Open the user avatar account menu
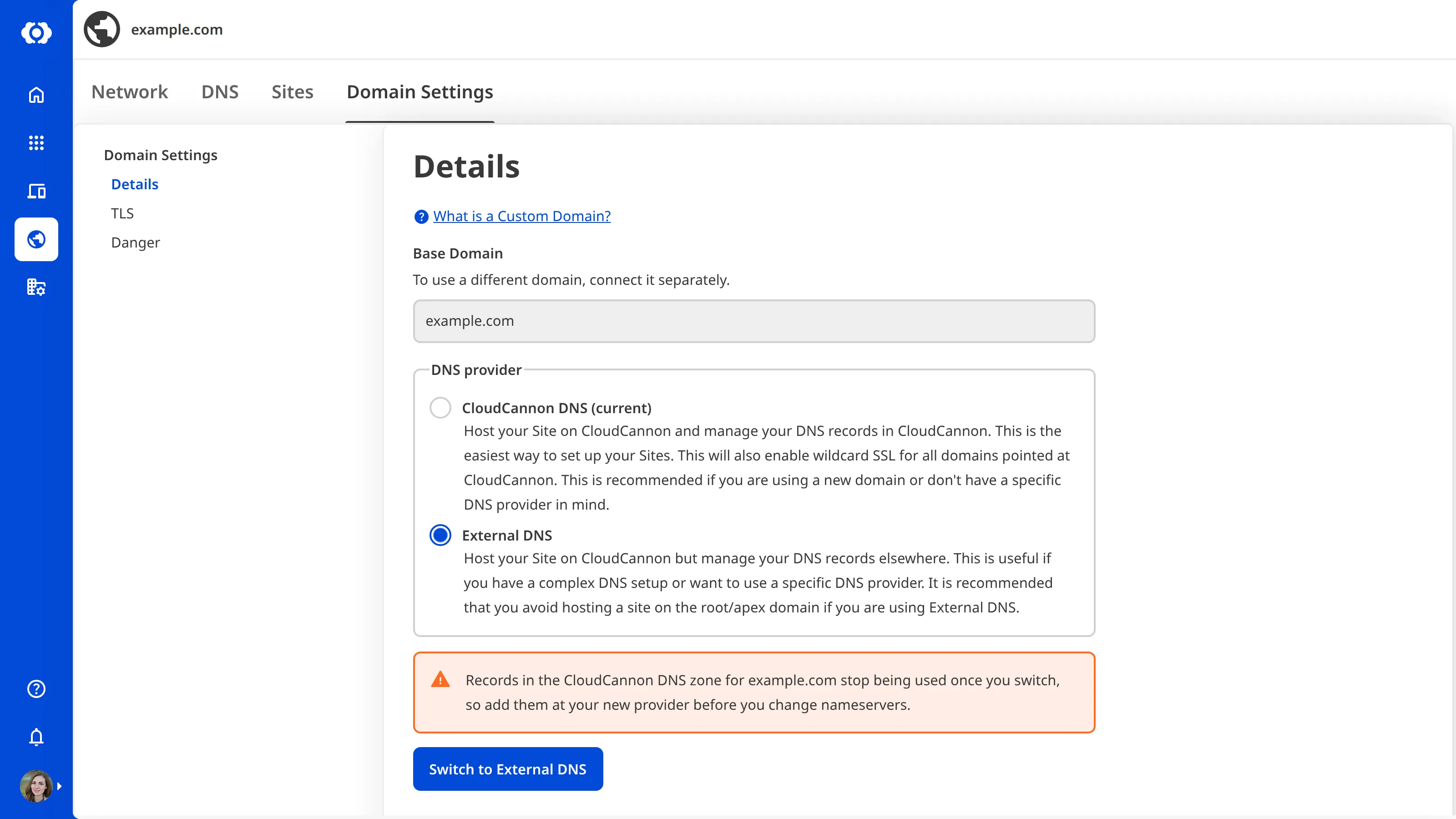Viewport: 1456px width, 819px height. 36,786
